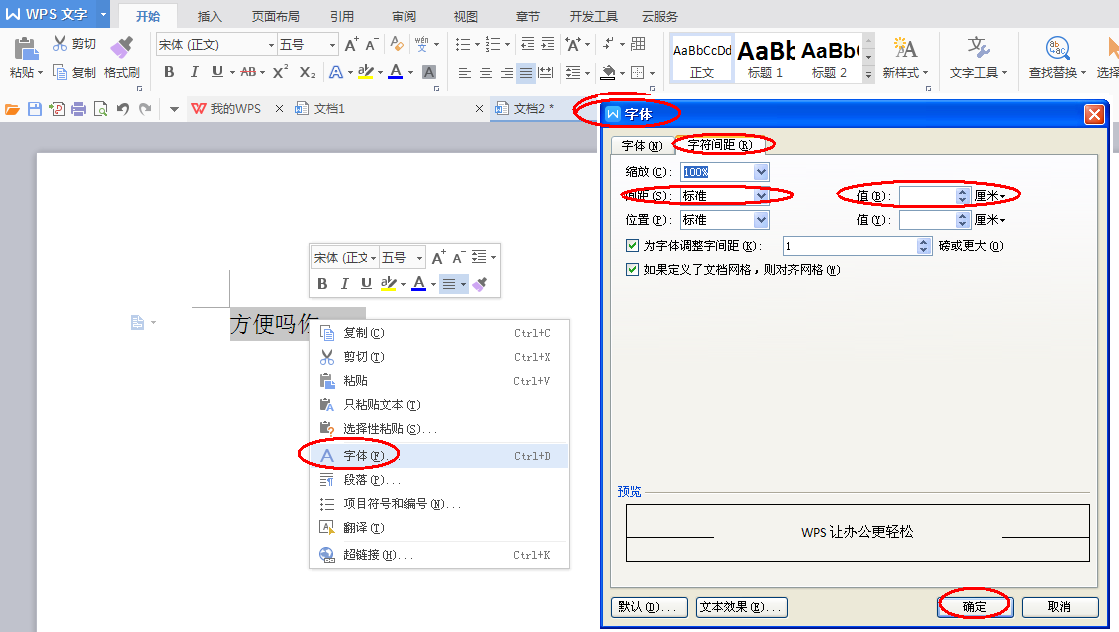Click the clear formatting icon in the ribbon

tap(397, 44)
